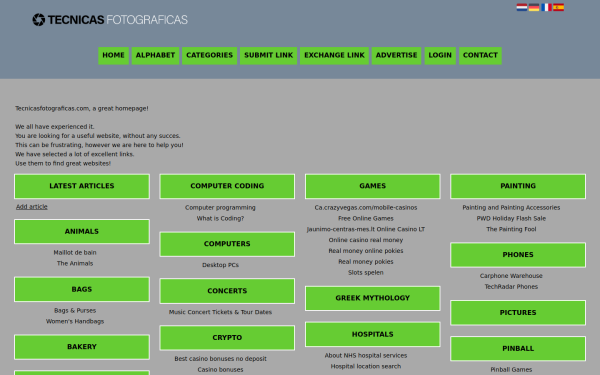The width and height of the screenshot is (600, 375).
Task: Switch language with the French flag
Action: pyautogui.click(x=546, y=7)
